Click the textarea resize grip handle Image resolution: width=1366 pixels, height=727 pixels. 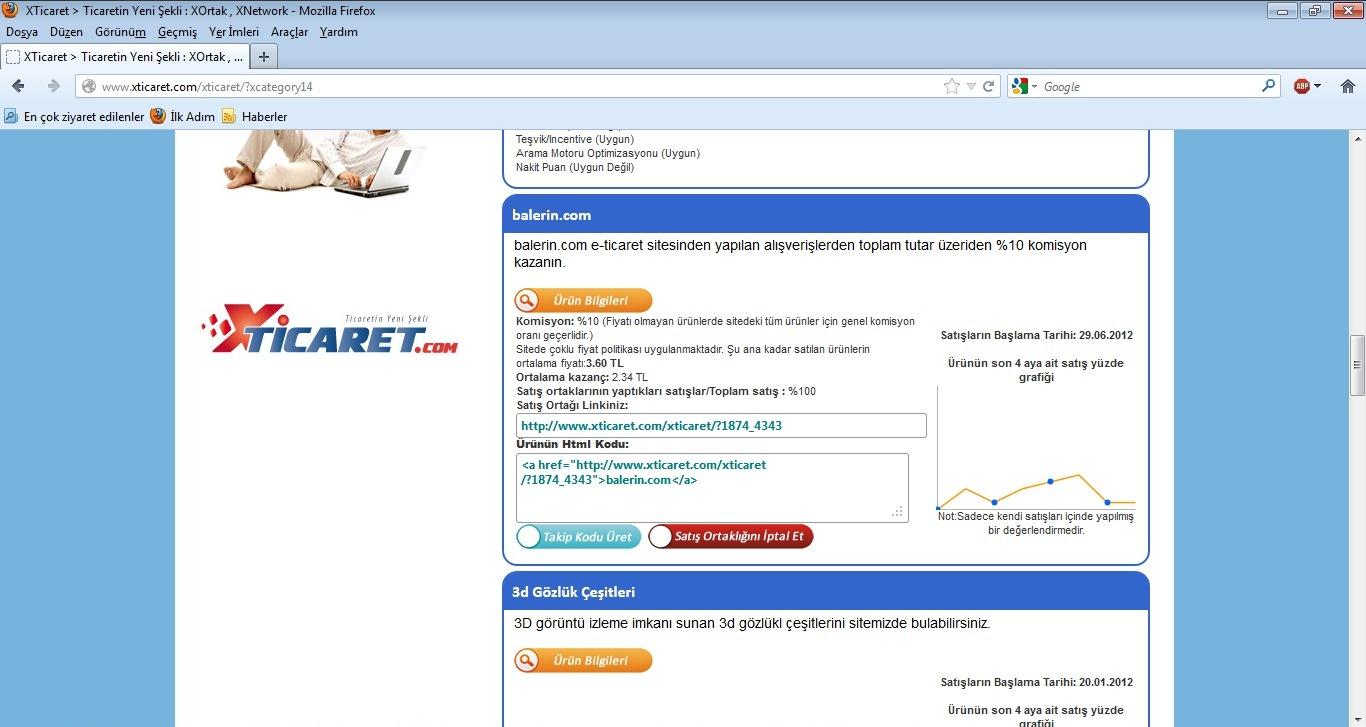click(898, 512)
